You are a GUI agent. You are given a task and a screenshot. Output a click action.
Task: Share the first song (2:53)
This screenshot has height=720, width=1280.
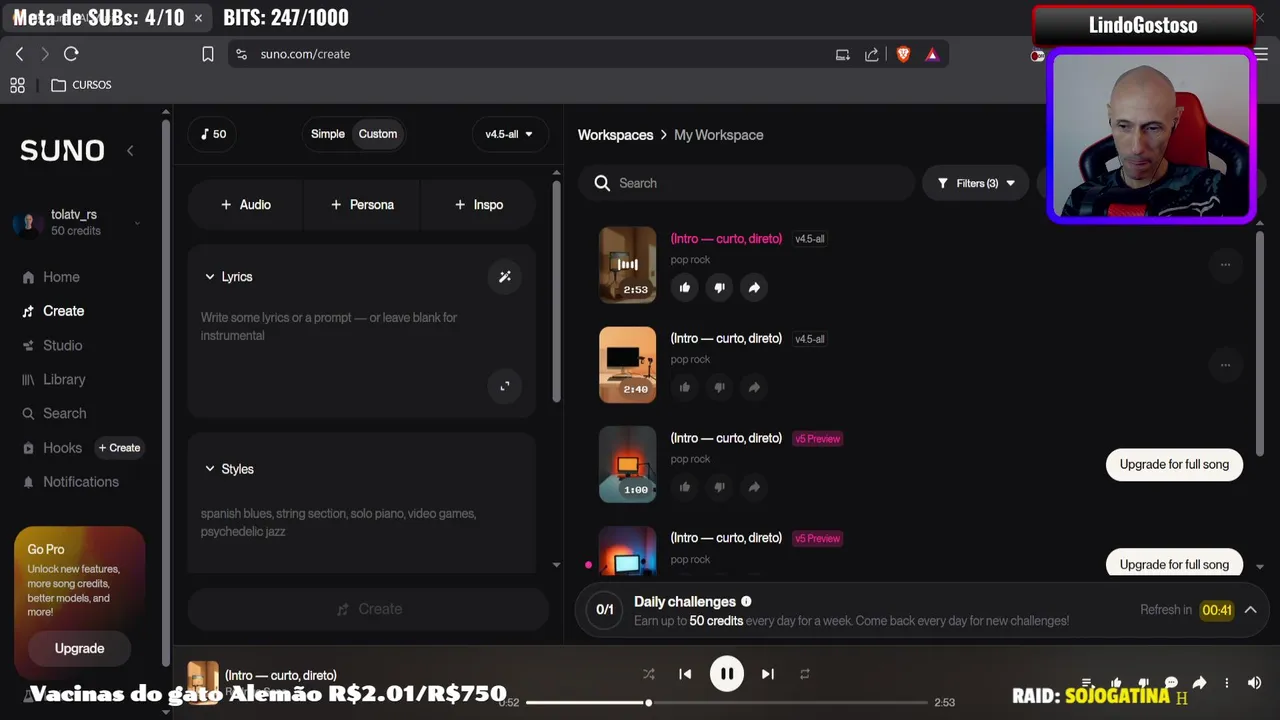click(754, 288)
